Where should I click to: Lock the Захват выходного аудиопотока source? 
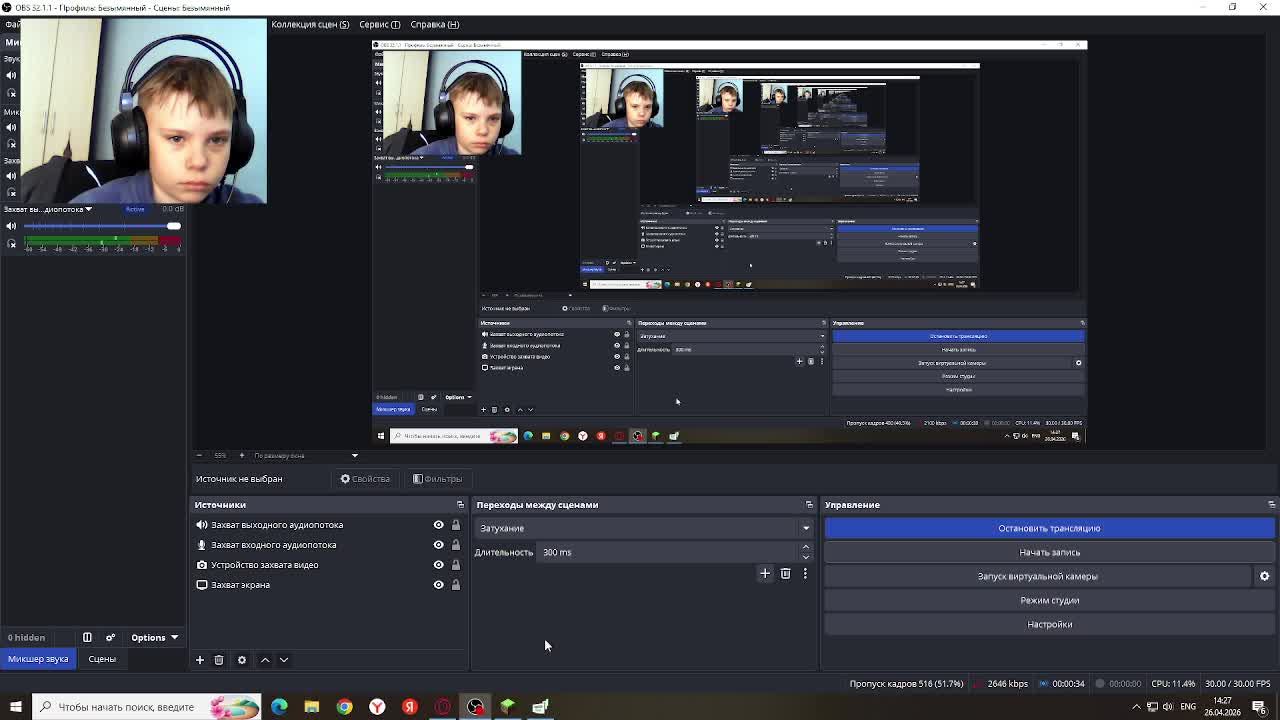456,525
